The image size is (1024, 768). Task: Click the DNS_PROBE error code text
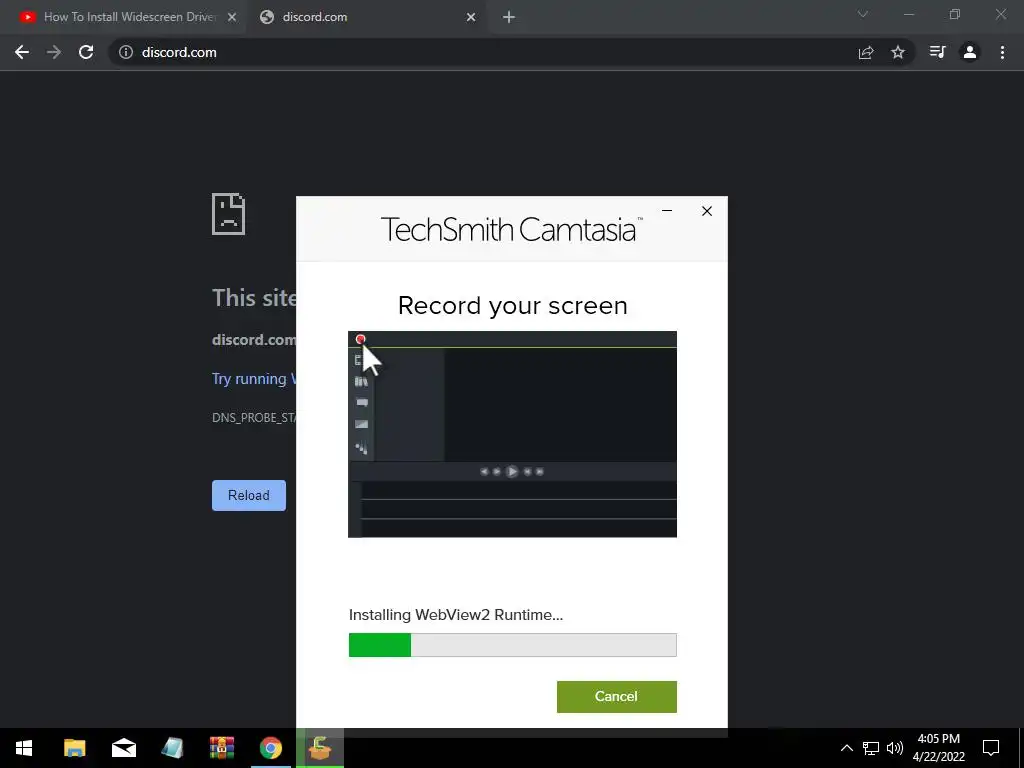click(x=254, y=418)
